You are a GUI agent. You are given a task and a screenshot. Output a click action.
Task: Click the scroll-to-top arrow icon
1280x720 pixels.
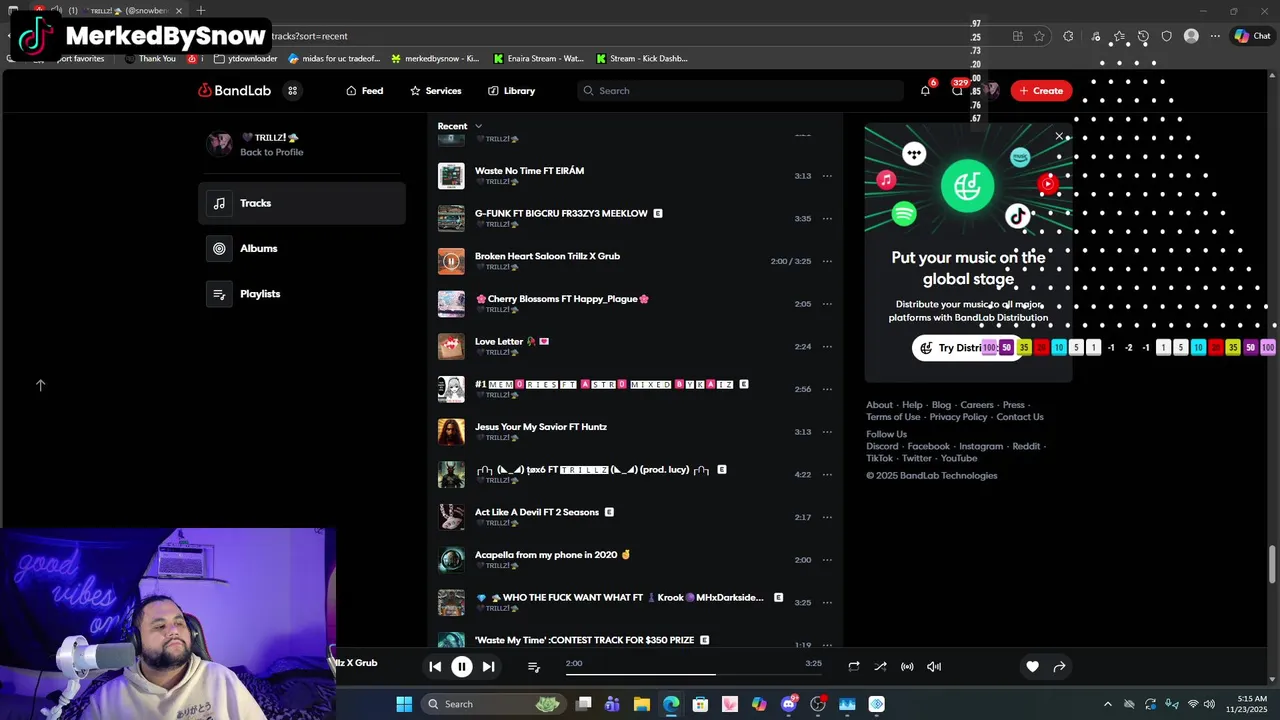tap(41, 385)
